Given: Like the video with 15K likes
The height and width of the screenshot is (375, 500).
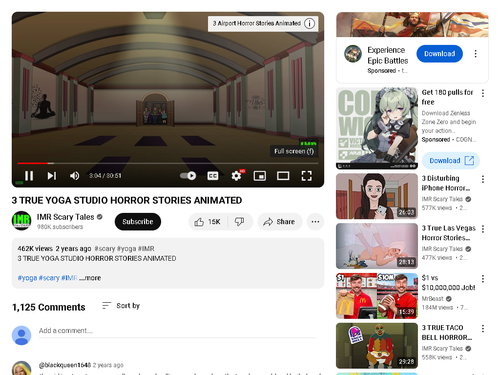Looking at the screenshot, I should [x=208, y=222].
